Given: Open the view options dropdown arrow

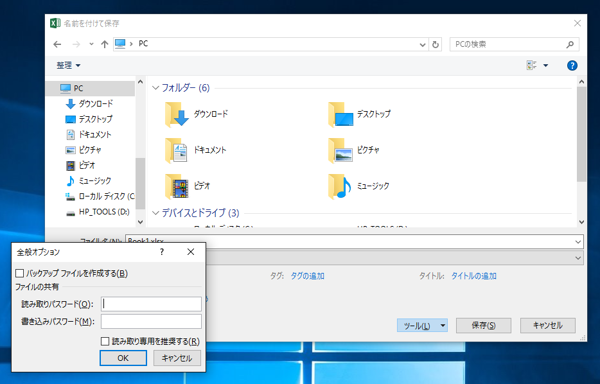Looking at the screenshot, I should [546, 66].
